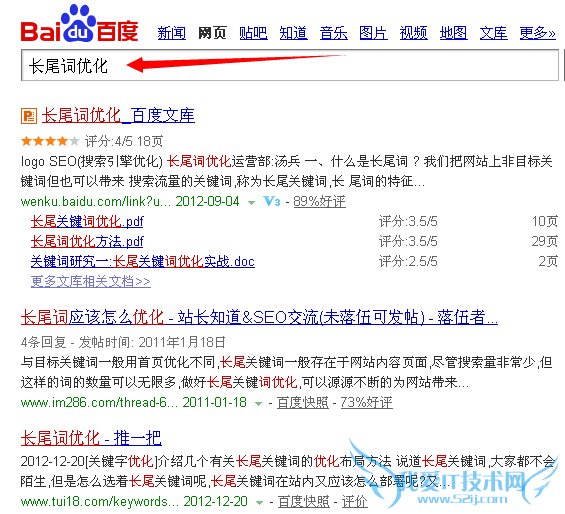Open 关键词研究一:长尾关键词优化实战.doc
This screenshot has width=565, height=514.
tap(143, 261)
